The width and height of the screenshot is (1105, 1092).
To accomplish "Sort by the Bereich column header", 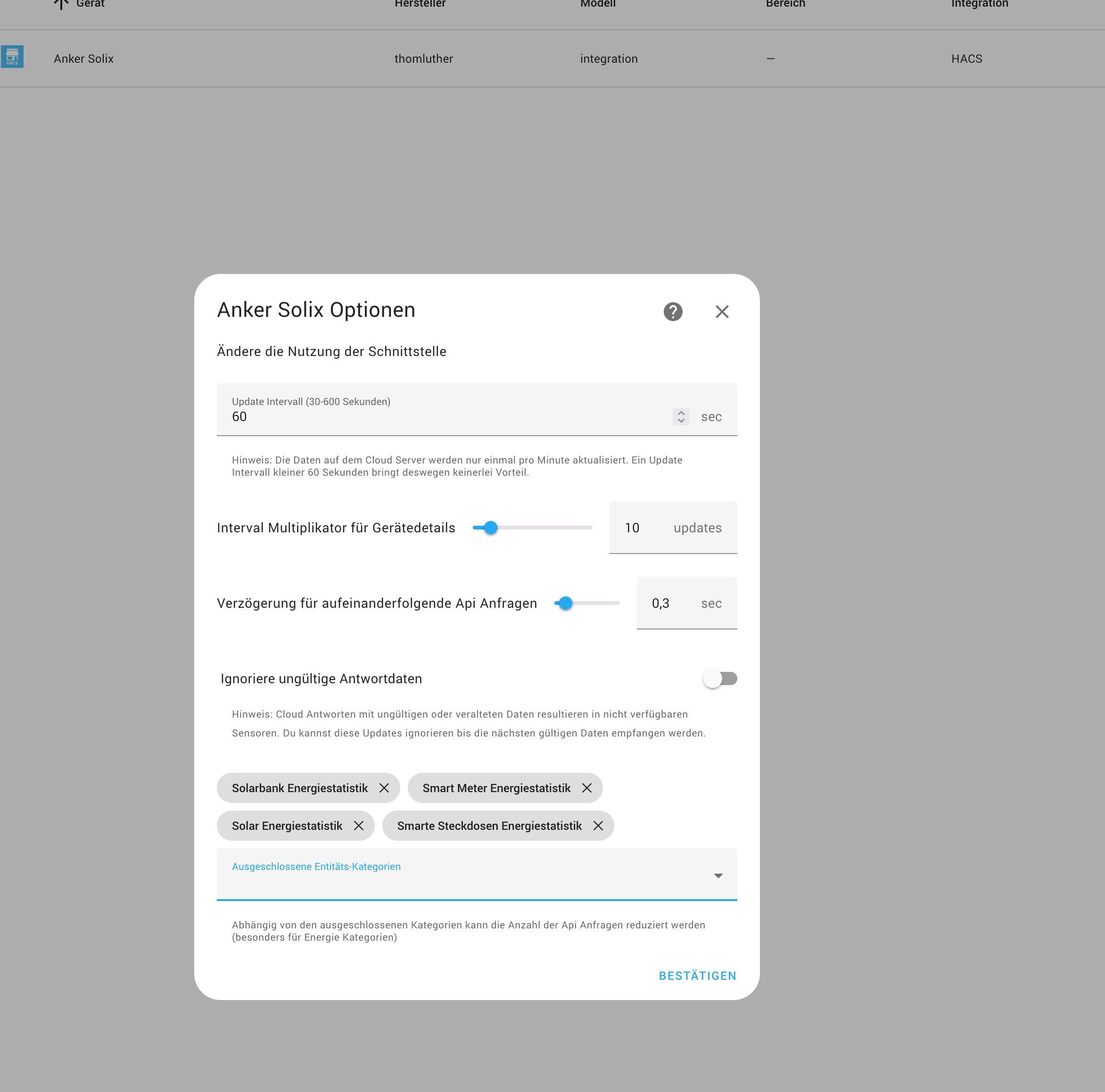I will pyautogui.click(x=785, y=3).
